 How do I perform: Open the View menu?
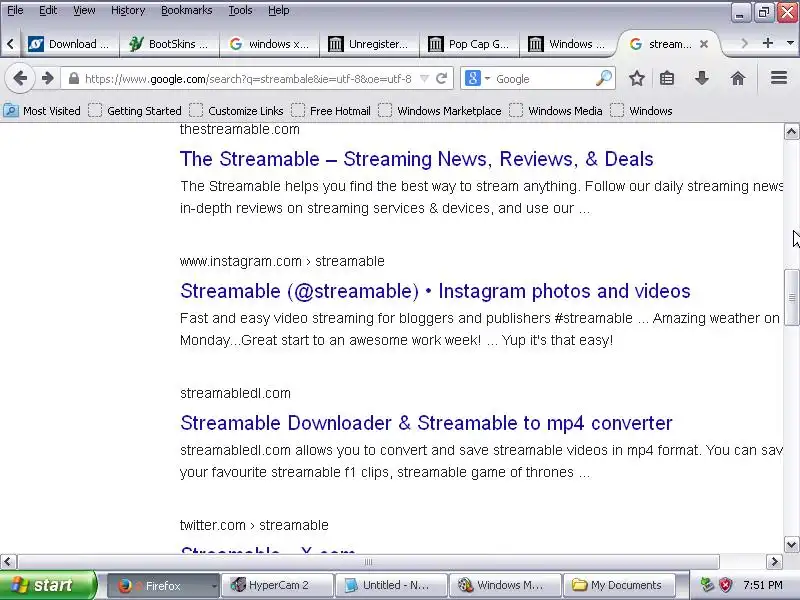pos(84,10)
